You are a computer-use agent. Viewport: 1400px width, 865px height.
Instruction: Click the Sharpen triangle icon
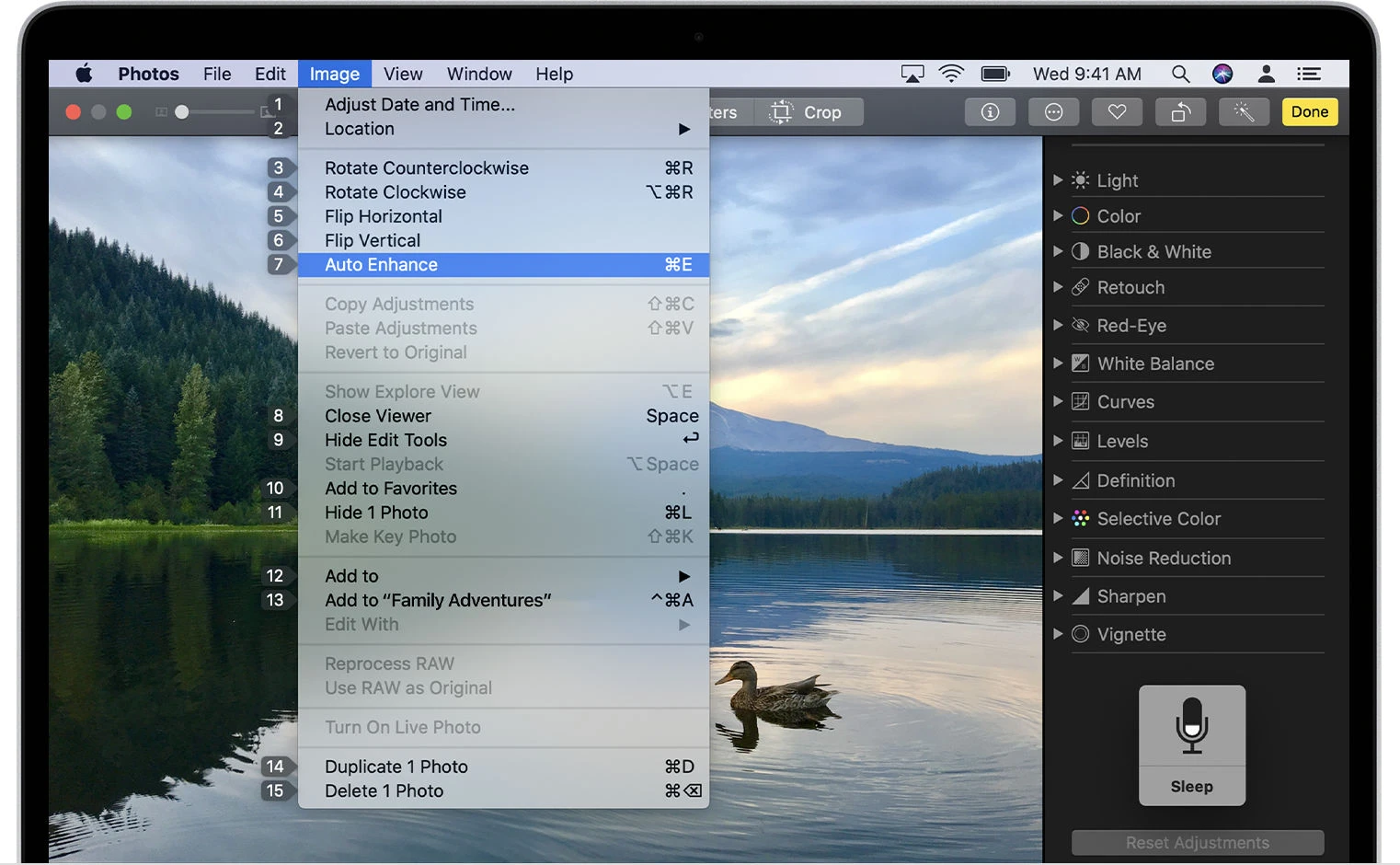click(1081, 596)
